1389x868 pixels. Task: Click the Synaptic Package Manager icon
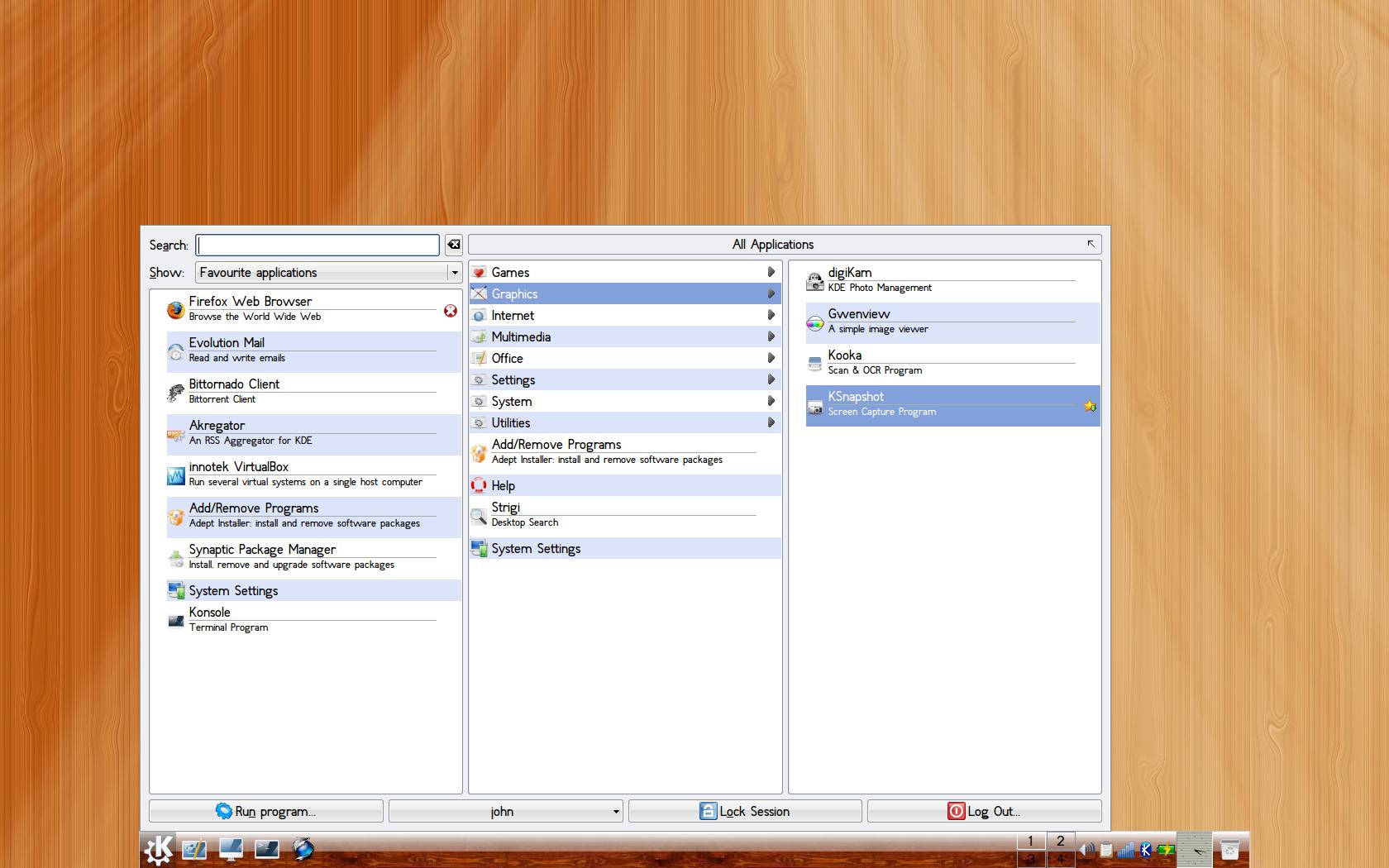point(176,558)
